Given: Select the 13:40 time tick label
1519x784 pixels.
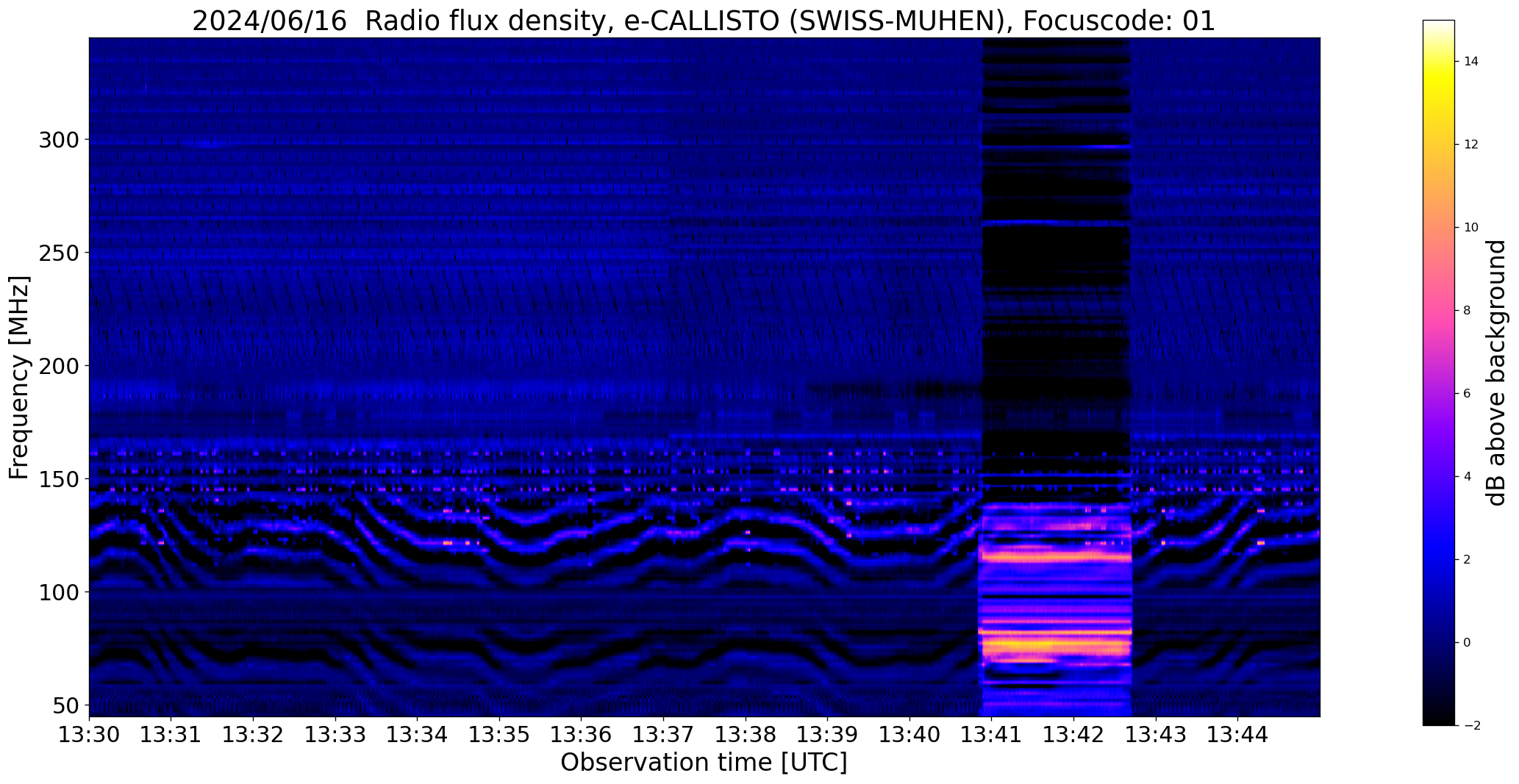Looking at the screenshot, I should [910, 734].
